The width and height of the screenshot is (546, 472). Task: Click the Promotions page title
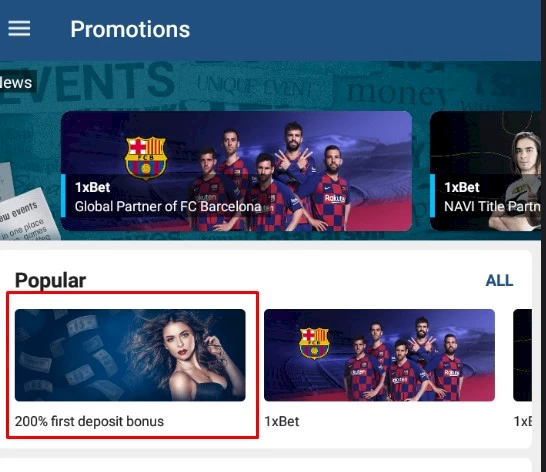130,29
